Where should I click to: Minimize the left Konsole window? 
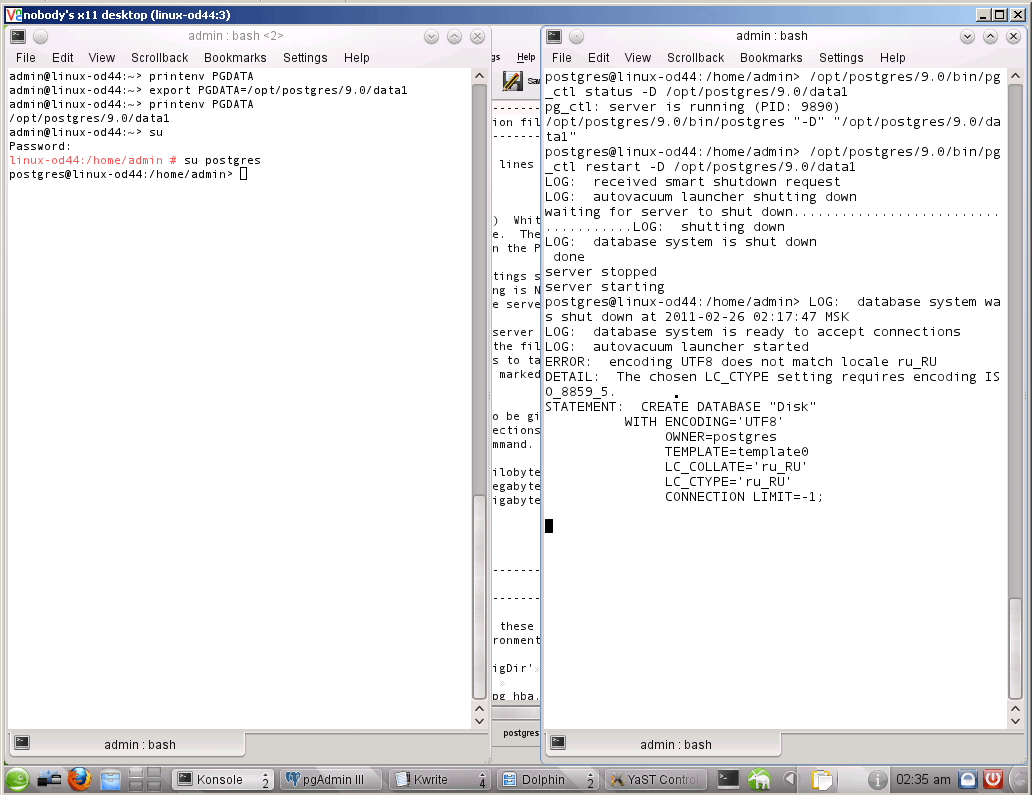click(x=431, y=37)
